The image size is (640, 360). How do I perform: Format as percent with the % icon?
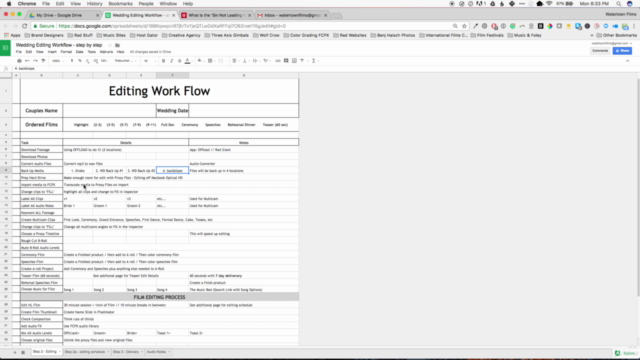[x=80, y=61]
